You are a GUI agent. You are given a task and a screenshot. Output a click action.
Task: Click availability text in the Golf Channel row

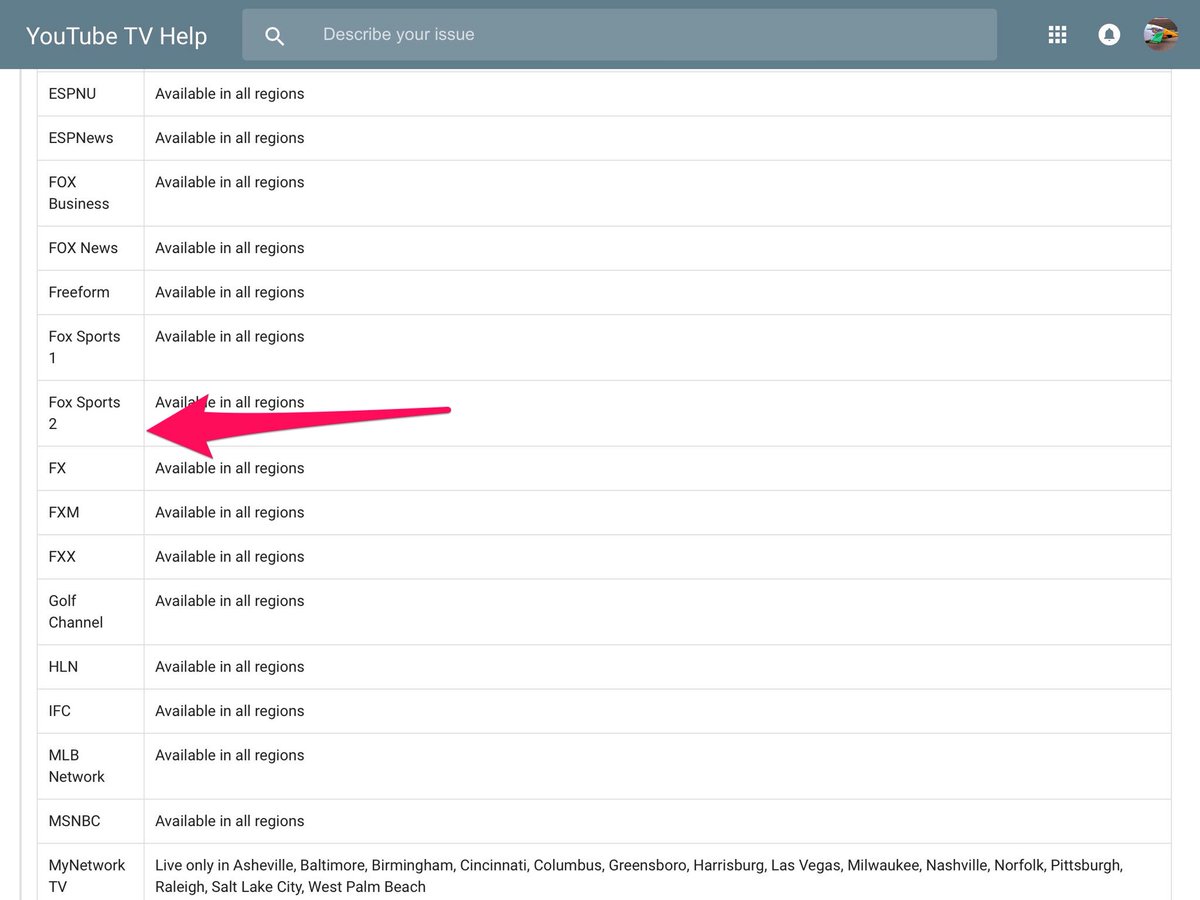pyautogui.click(x=230, y=600)
